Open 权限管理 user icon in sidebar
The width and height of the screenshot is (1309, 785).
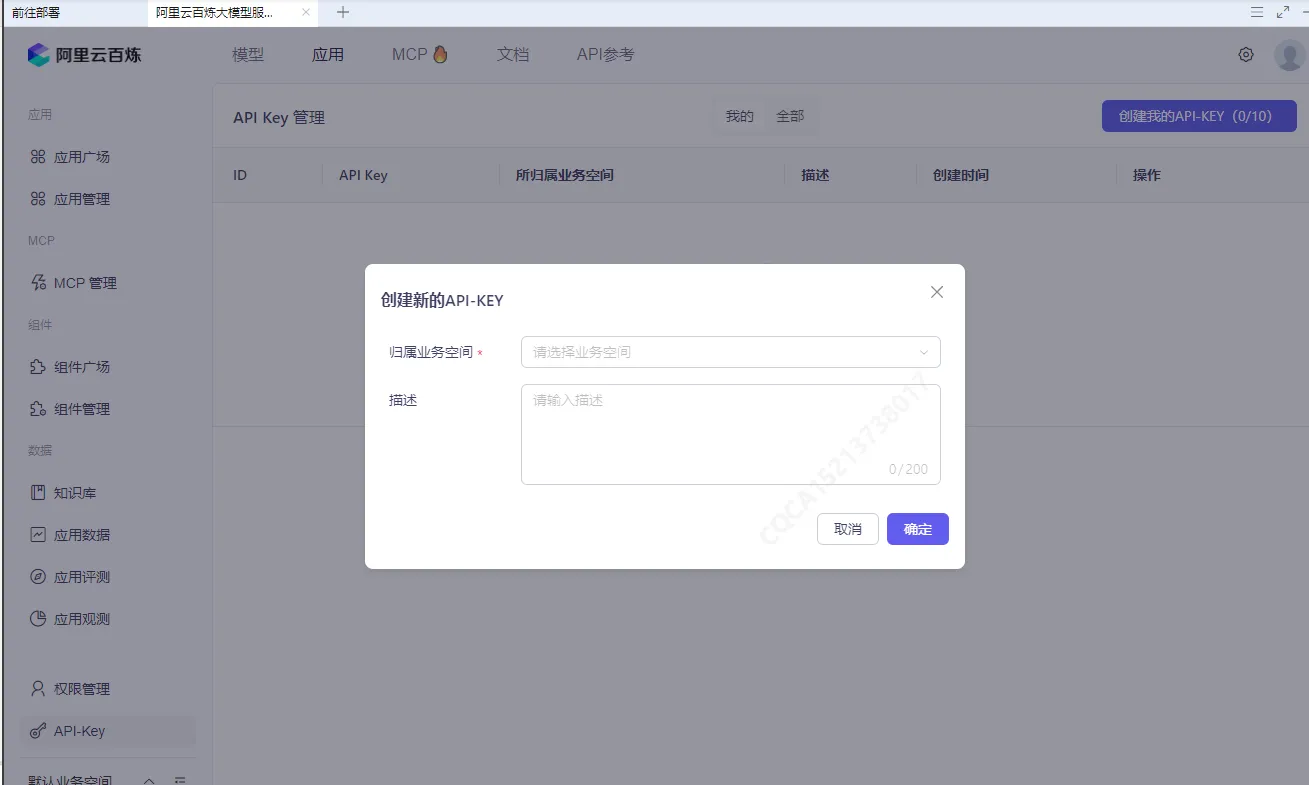(38, 689)
